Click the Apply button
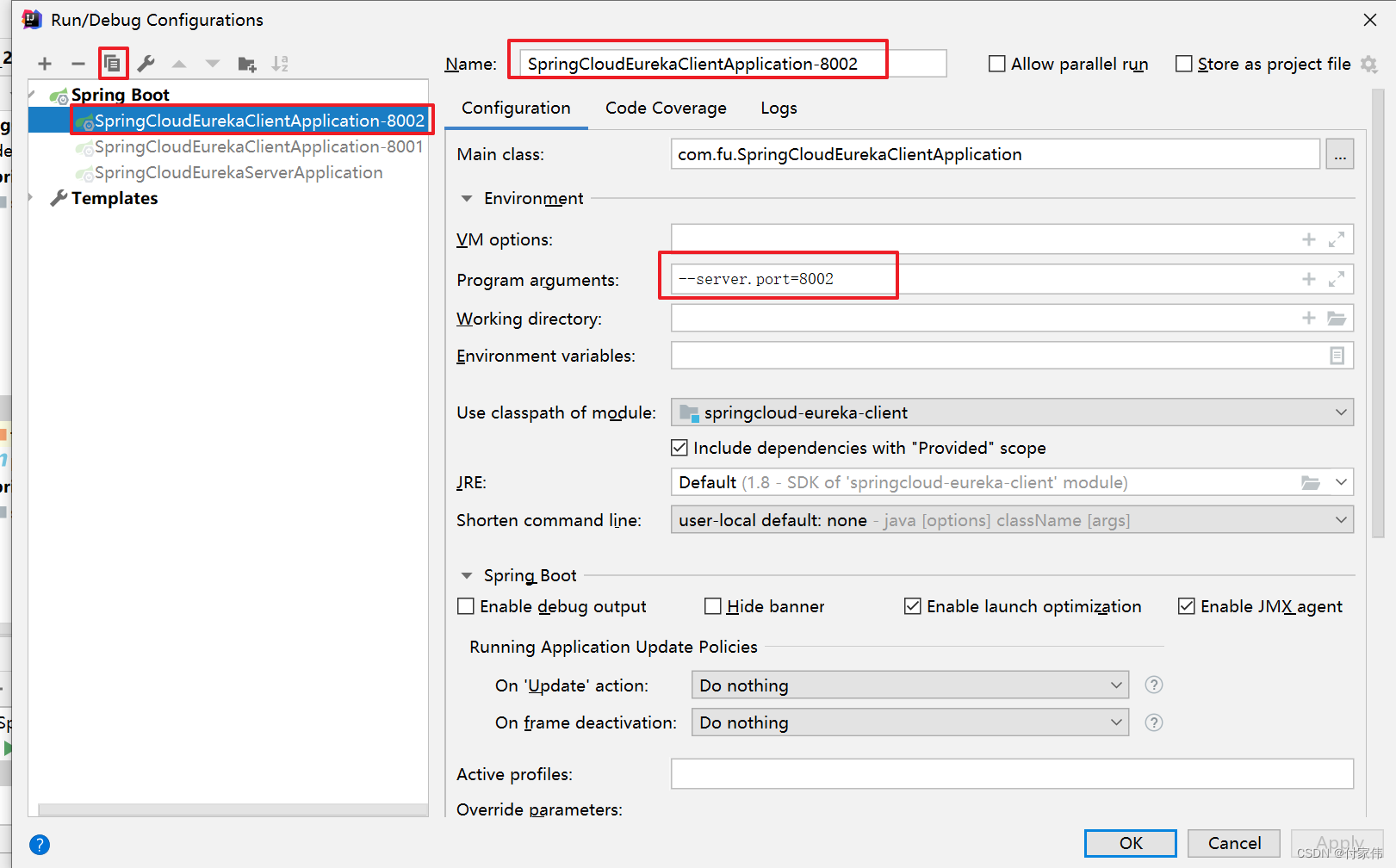This screenshot has width=1396, height=868. coord(1337,843)
